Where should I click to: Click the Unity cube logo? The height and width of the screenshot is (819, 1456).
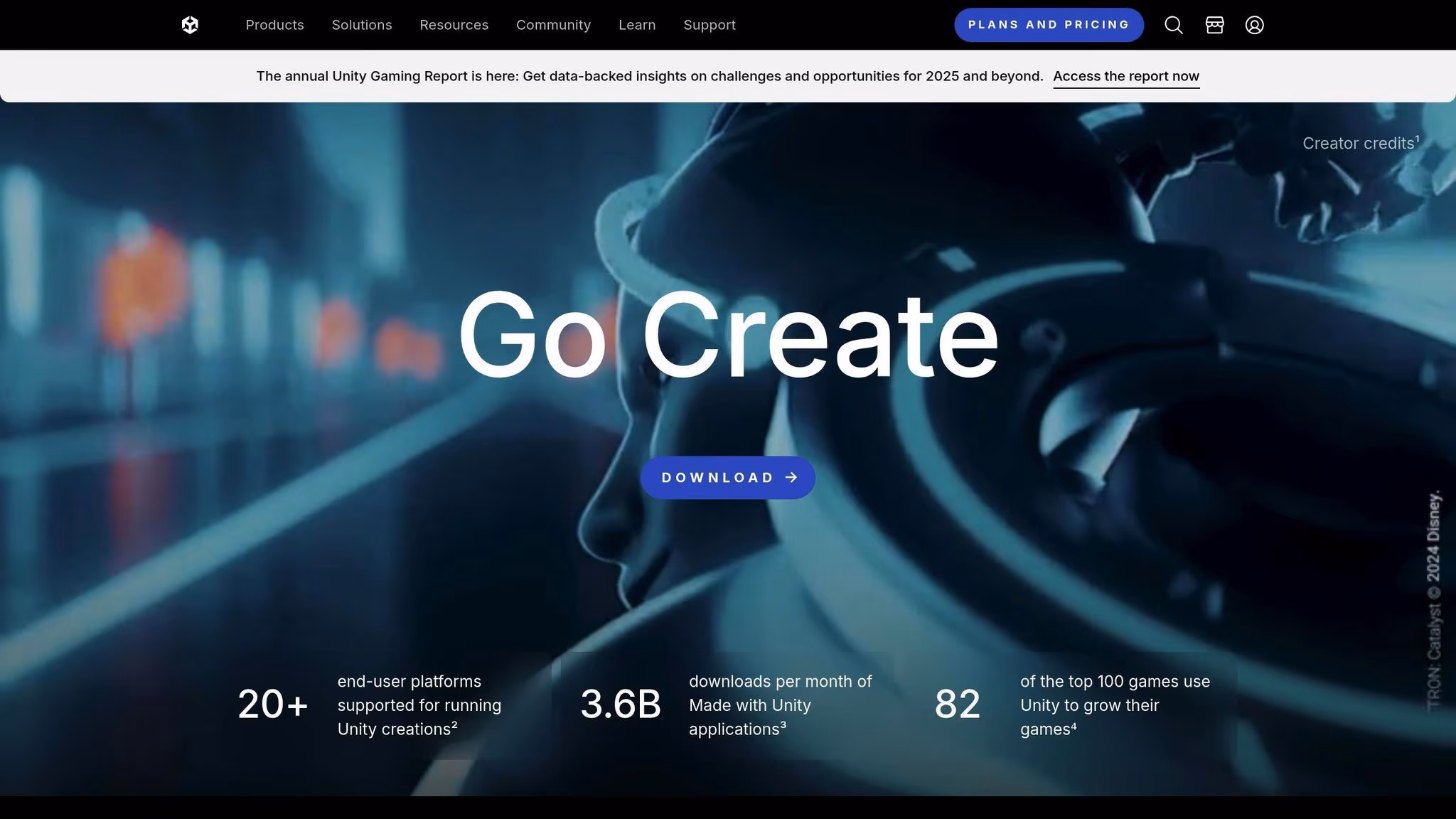tap(190, 25)
